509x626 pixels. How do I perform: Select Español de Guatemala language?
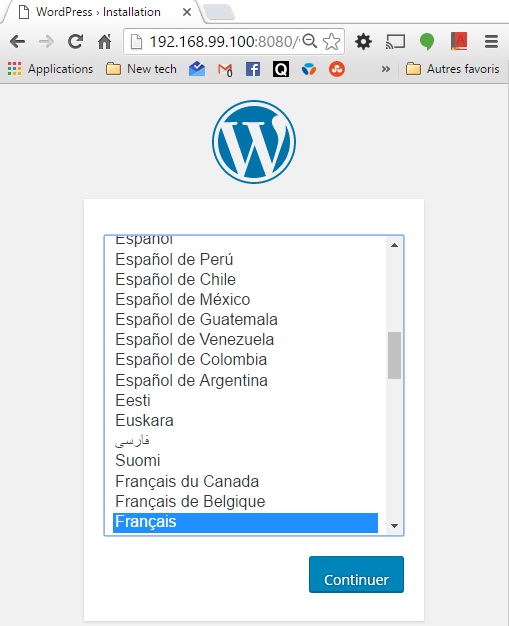(246, 319)
